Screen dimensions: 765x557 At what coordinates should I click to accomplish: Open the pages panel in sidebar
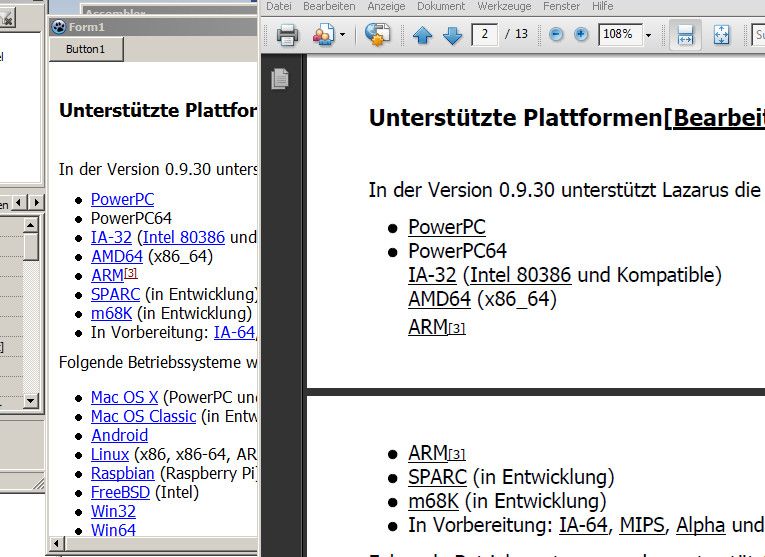pos(280,78)
